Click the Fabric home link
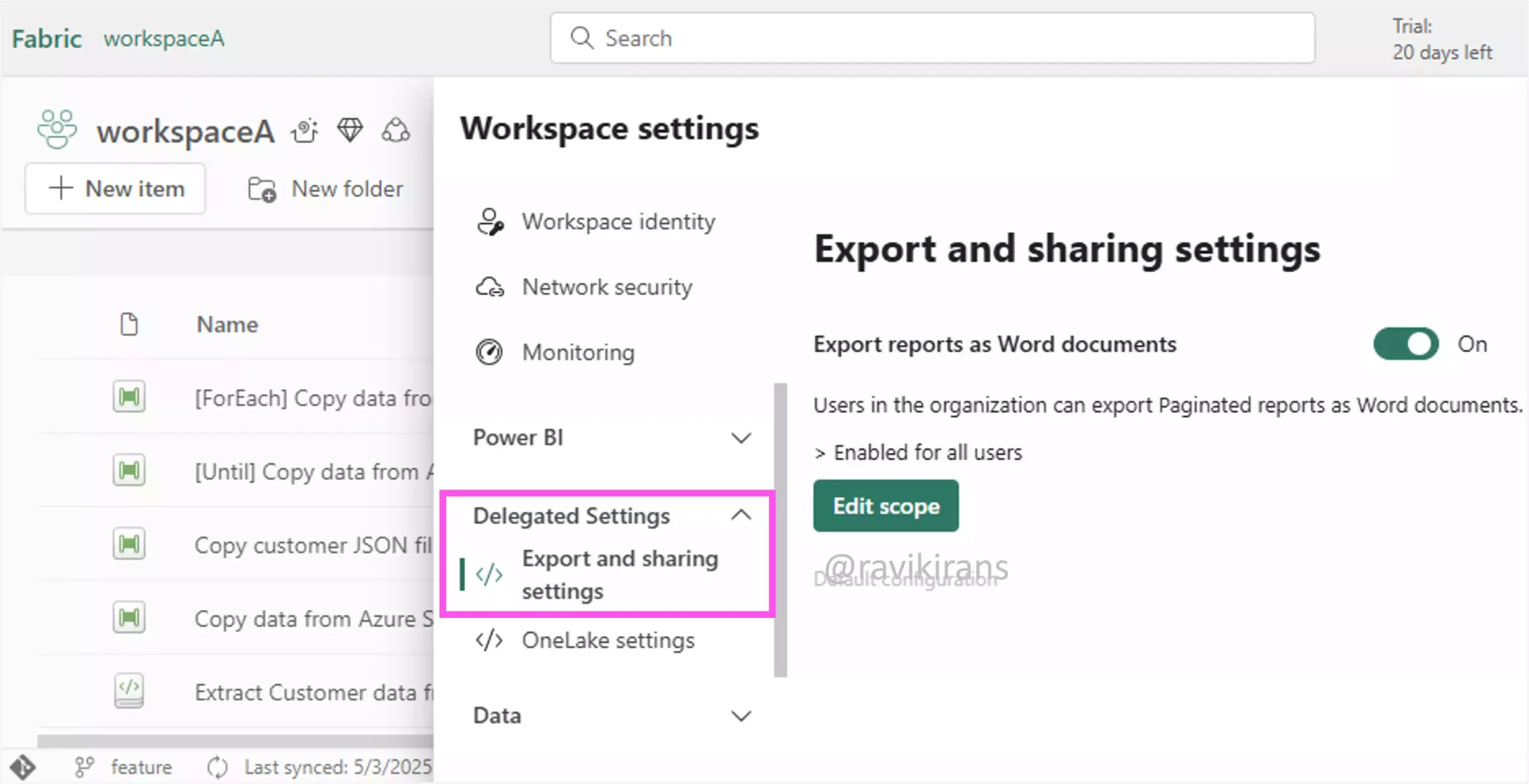The image size is (1529, 784). (47, 39)
